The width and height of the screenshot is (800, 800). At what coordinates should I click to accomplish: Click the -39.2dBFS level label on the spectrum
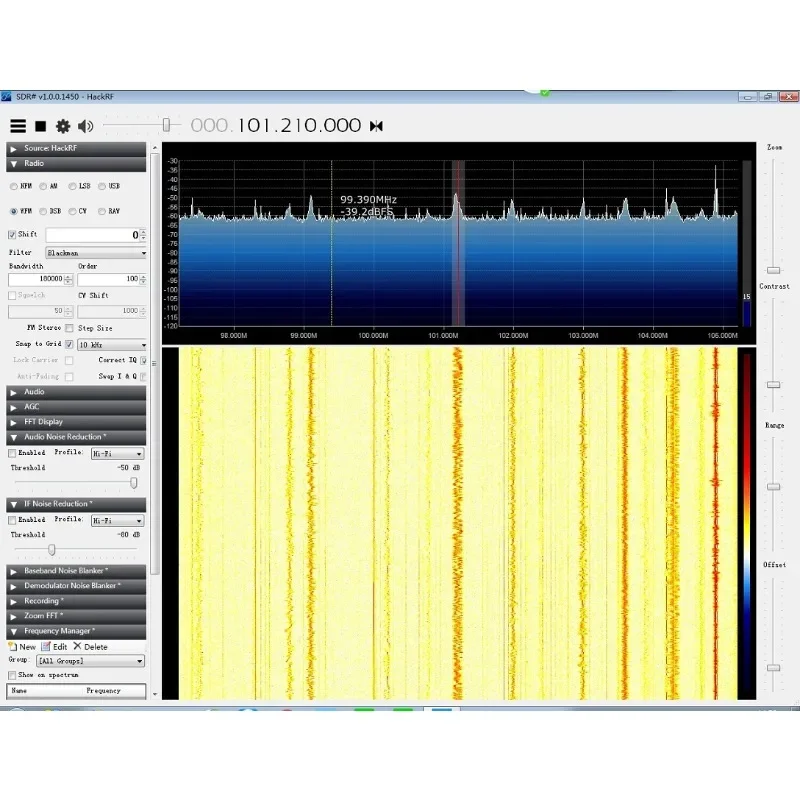click(366, 212)
